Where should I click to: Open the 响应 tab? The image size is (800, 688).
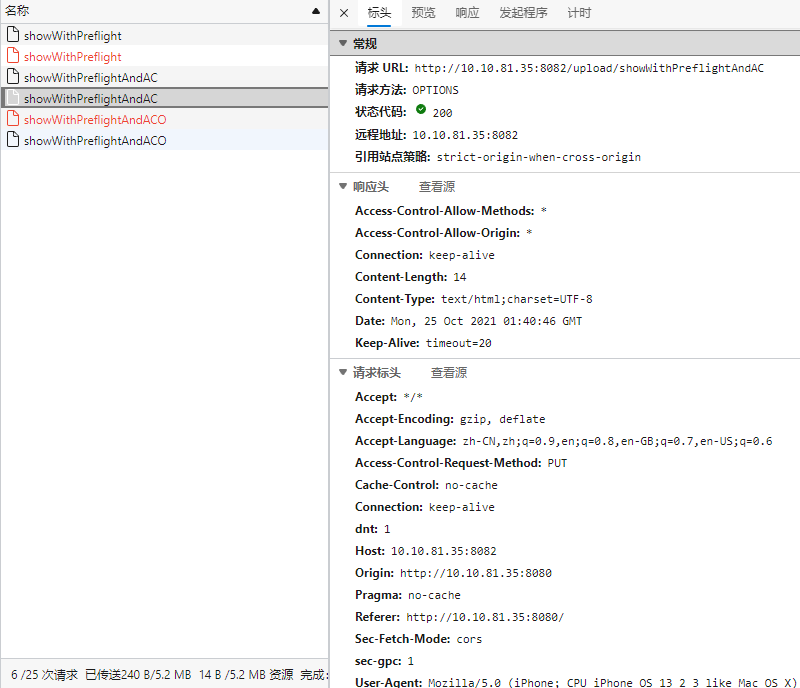point(467,13)
